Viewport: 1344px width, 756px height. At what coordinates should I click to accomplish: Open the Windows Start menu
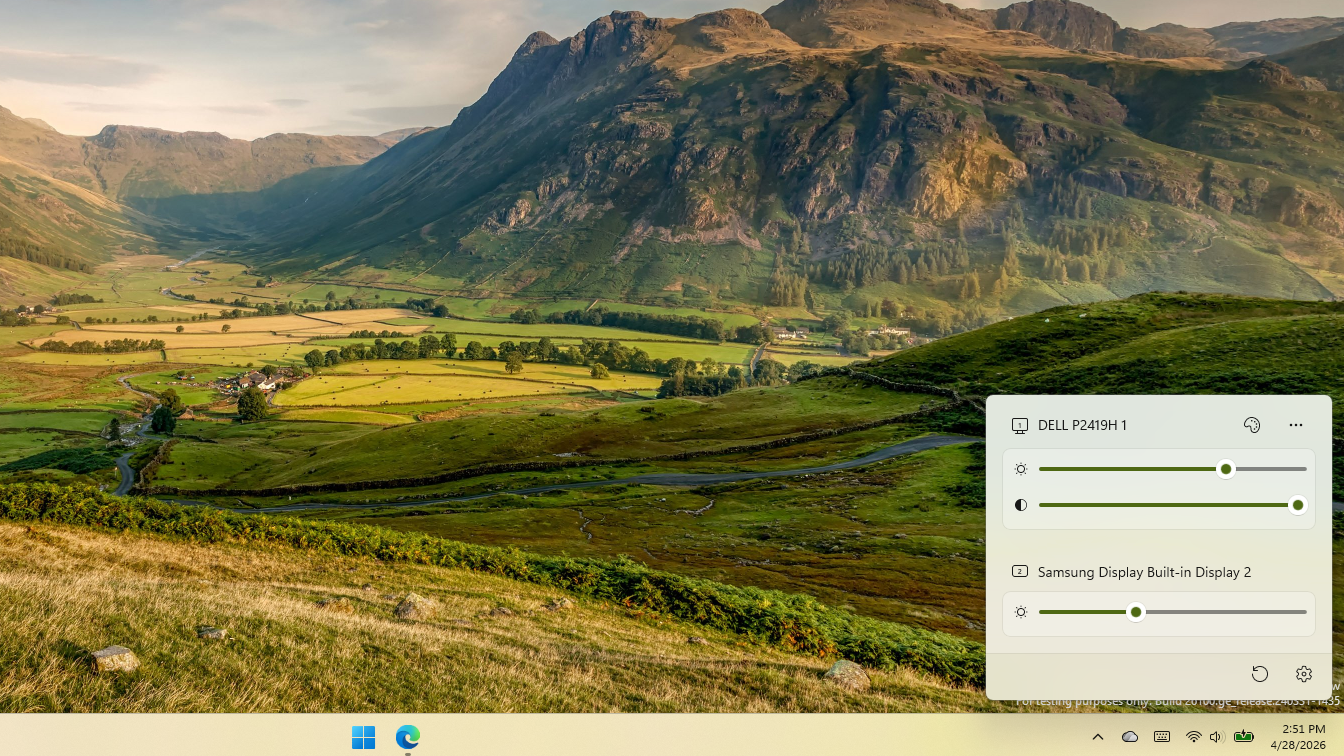tap(363, 737)
